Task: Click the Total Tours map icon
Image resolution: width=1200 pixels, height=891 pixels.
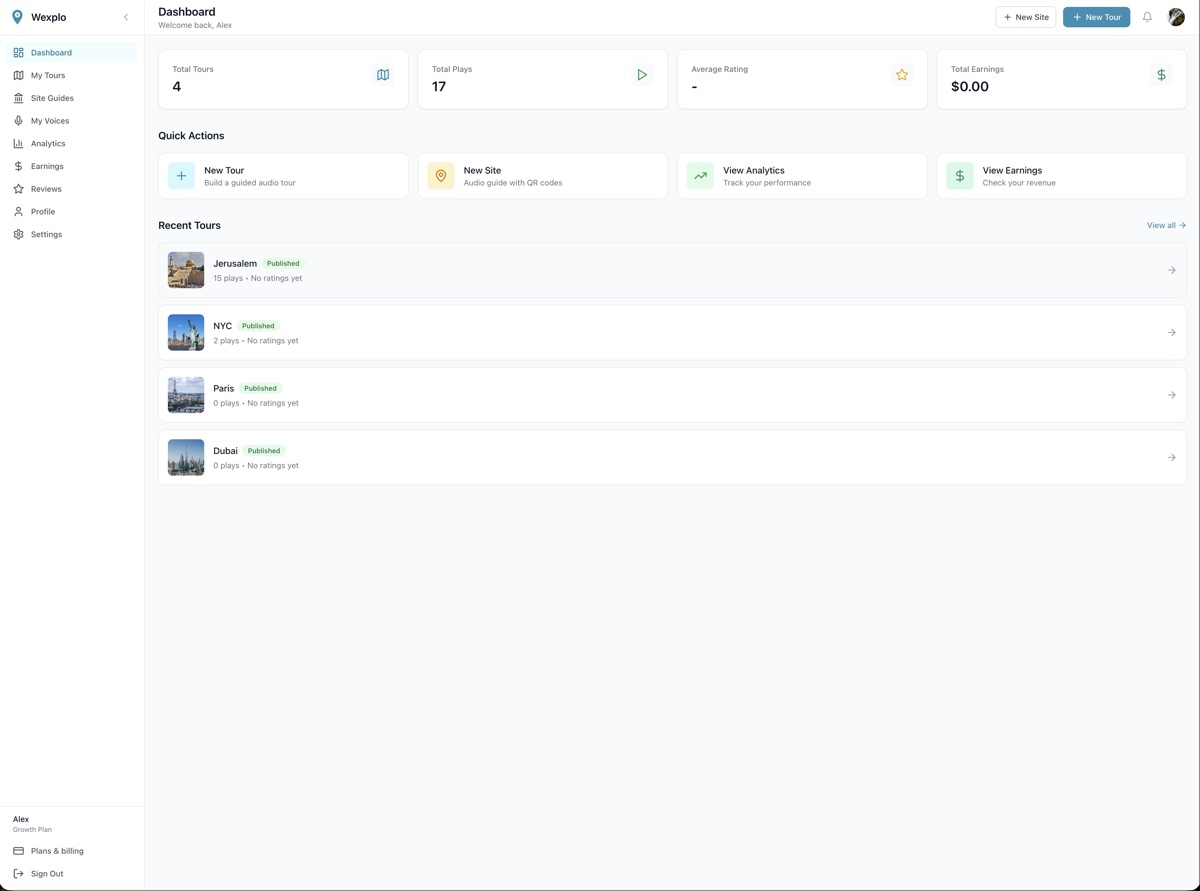Action: point(383,75)
